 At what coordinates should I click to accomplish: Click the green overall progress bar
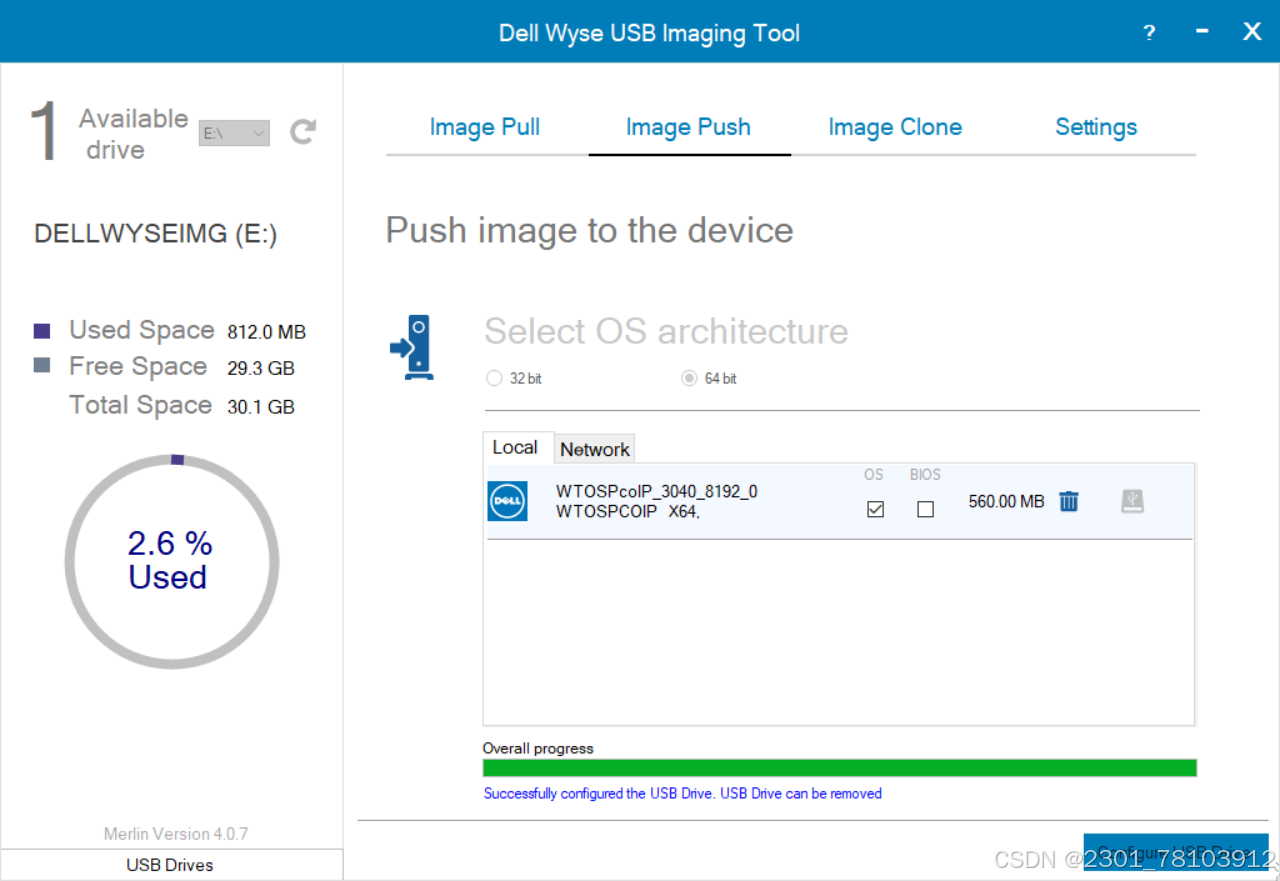click(x=839, y=768)
